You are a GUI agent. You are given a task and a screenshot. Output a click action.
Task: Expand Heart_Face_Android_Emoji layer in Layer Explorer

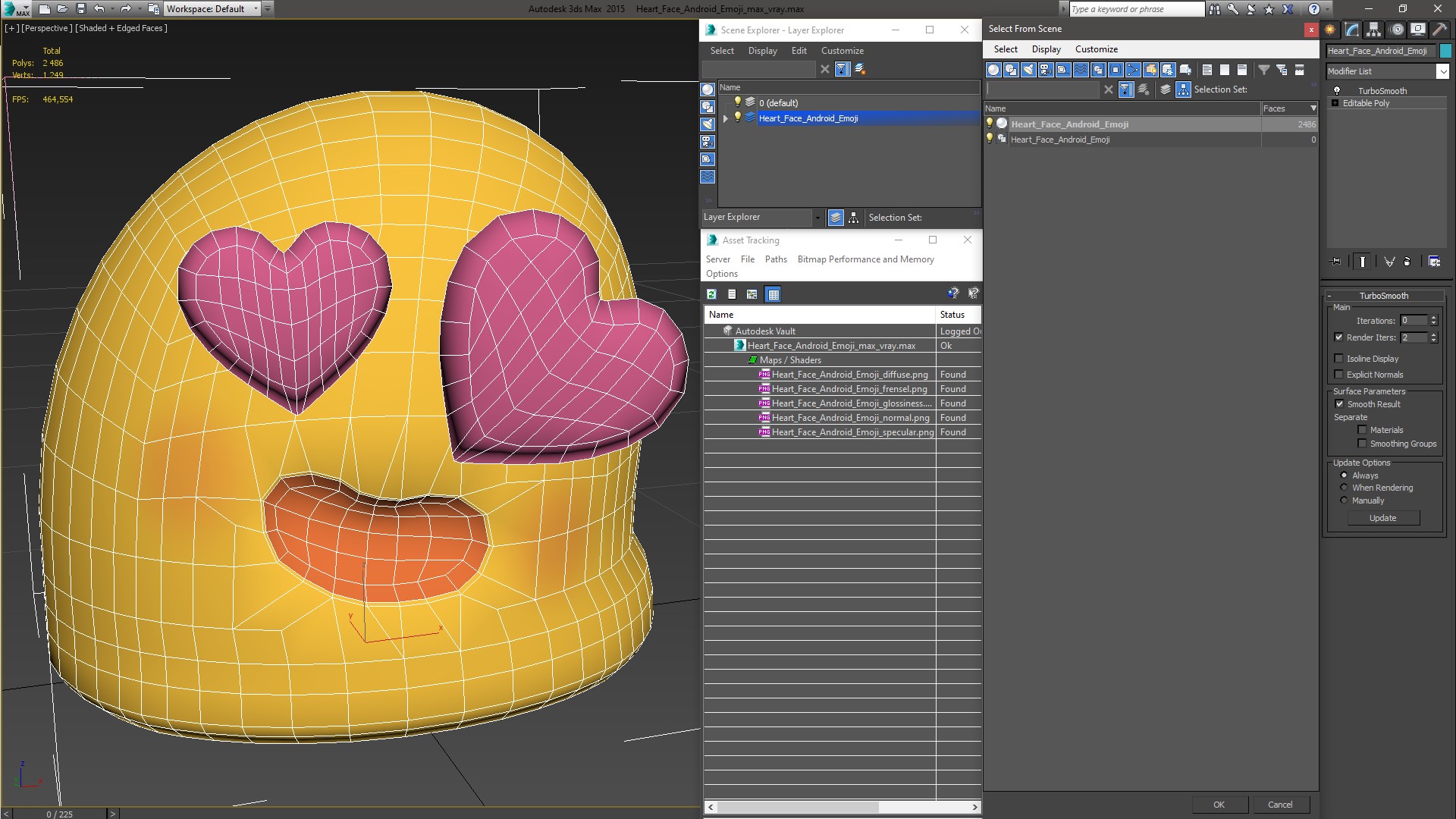click(x=726, y=118)
